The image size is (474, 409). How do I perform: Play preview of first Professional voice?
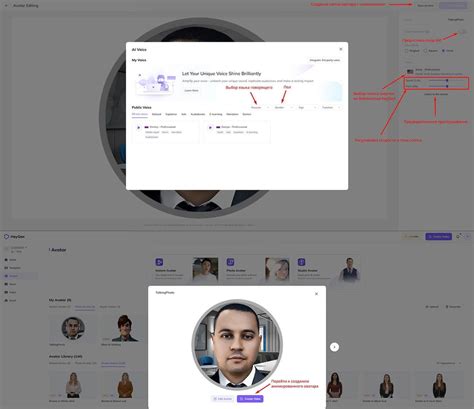139,127
